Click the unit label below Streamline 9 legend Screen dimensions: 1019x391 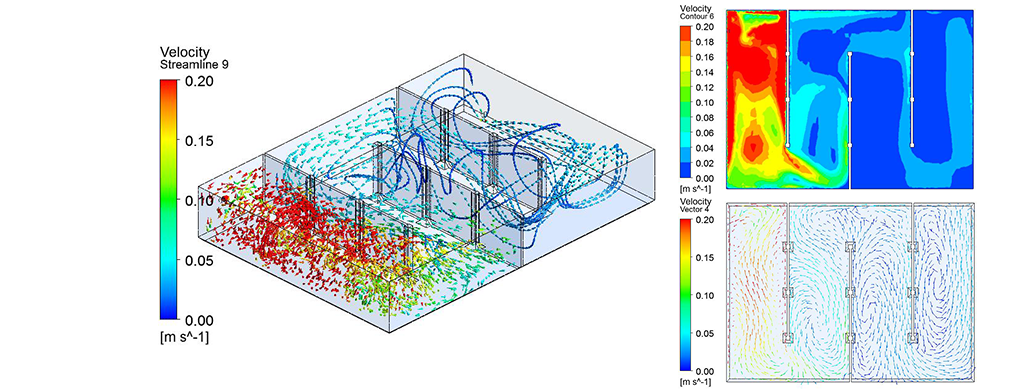pyautogui.click(x=184, y=337)
